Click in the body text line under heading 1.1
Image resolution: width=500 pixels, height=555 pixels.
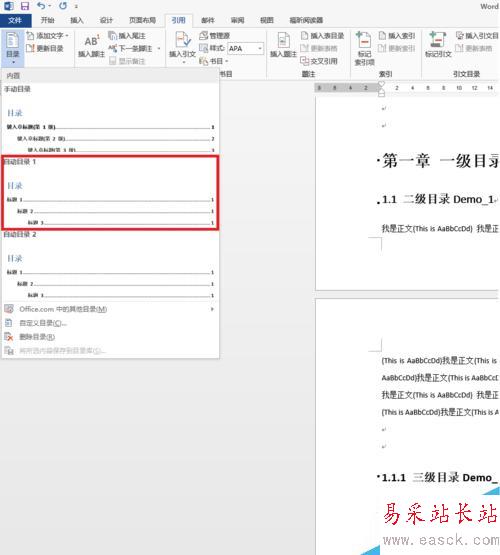coord(440,229)
